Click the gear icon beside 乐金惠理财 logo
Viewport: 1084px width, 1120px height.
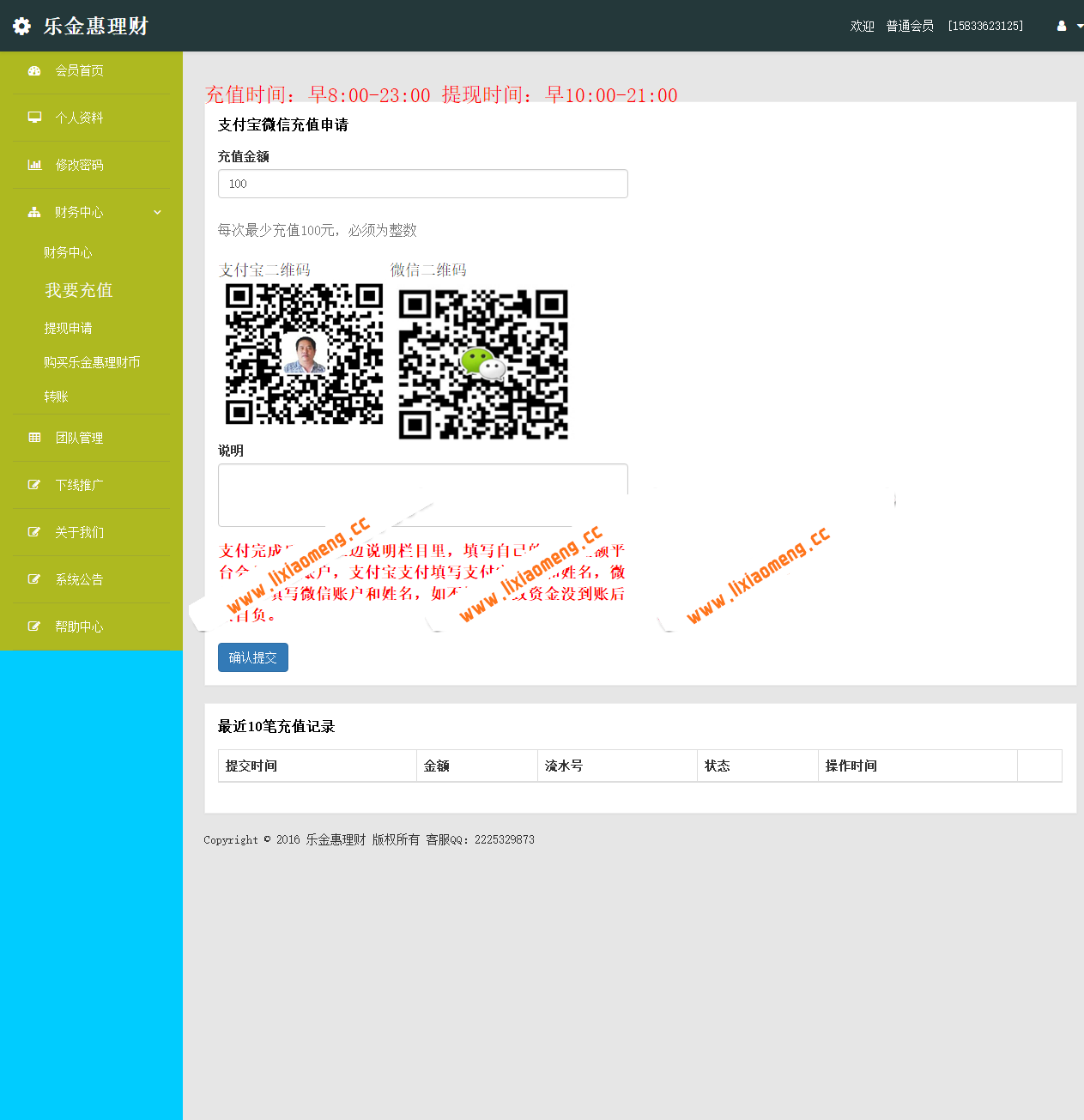tap(21, 27)
